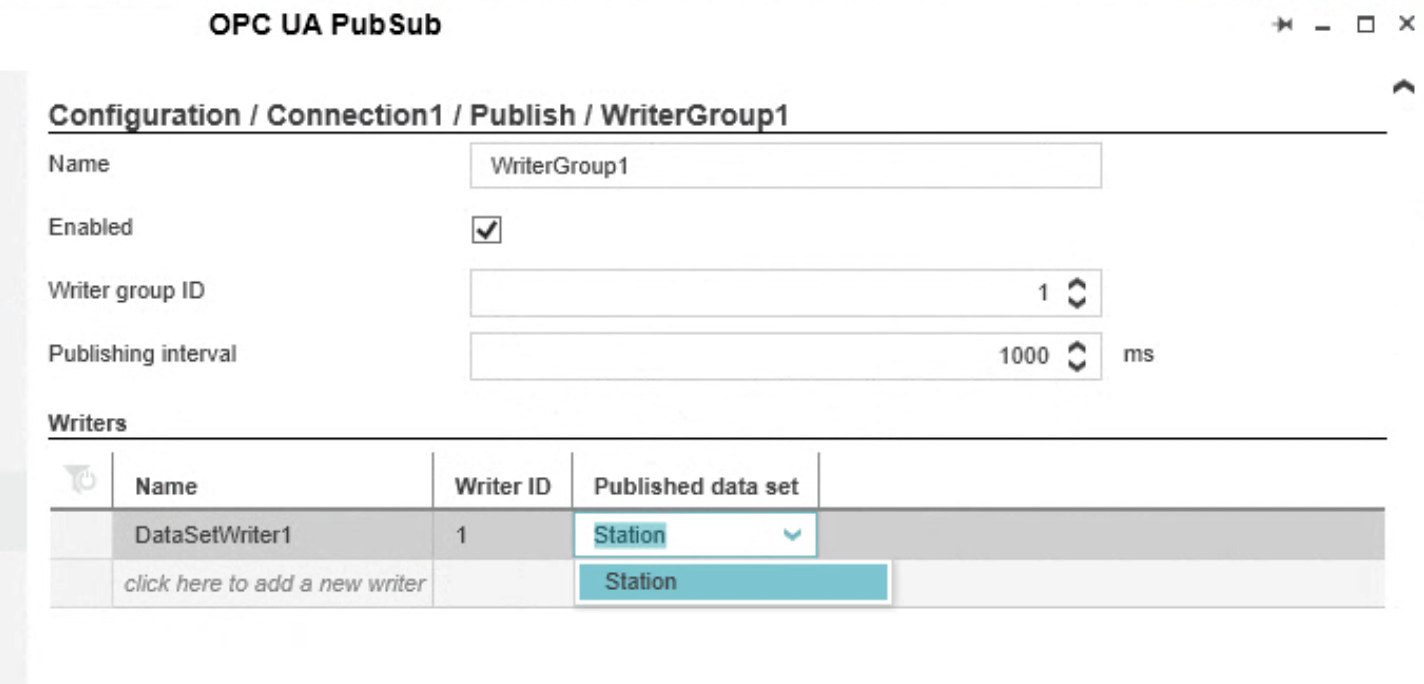Close the OPC UA PubSub window
Viewport: 1424px width, 684px height.
[1406, 26]
